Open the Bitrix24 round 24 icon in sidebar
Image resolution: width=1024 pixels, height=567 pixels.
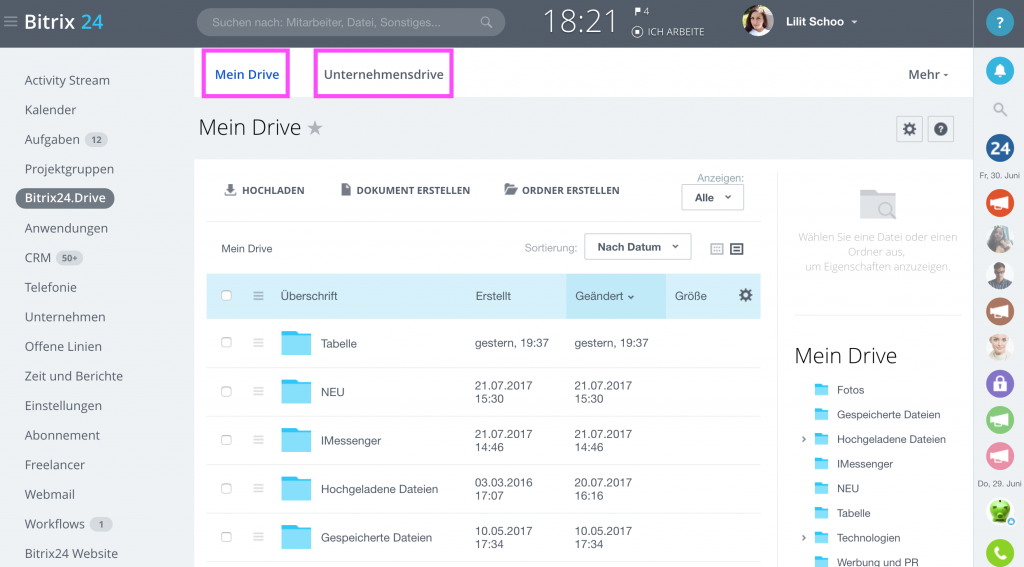(999, 148)
